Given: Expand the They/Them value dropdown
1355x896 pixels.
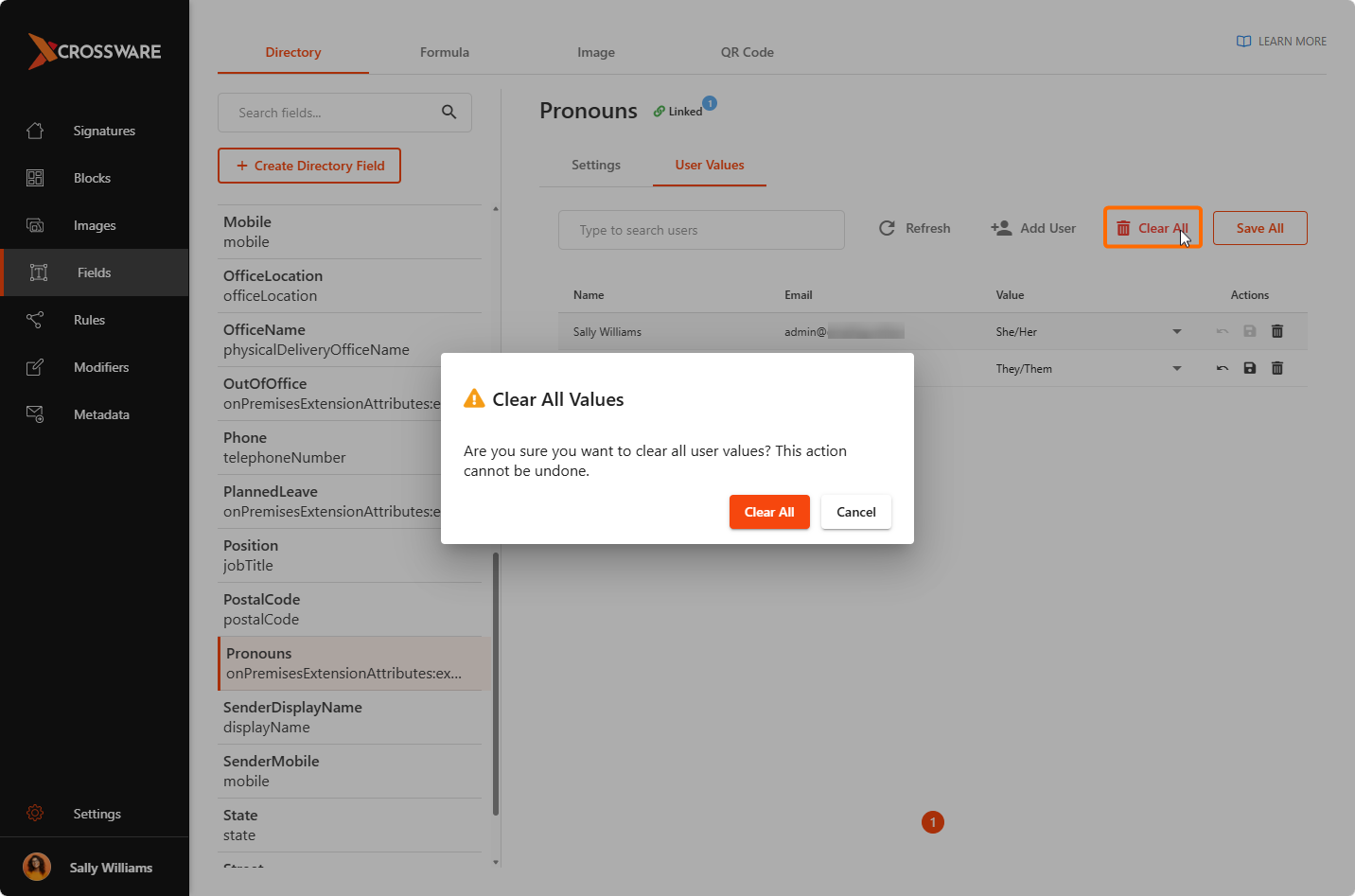Looking at the screenshot, I should [x=1177, y=368].
